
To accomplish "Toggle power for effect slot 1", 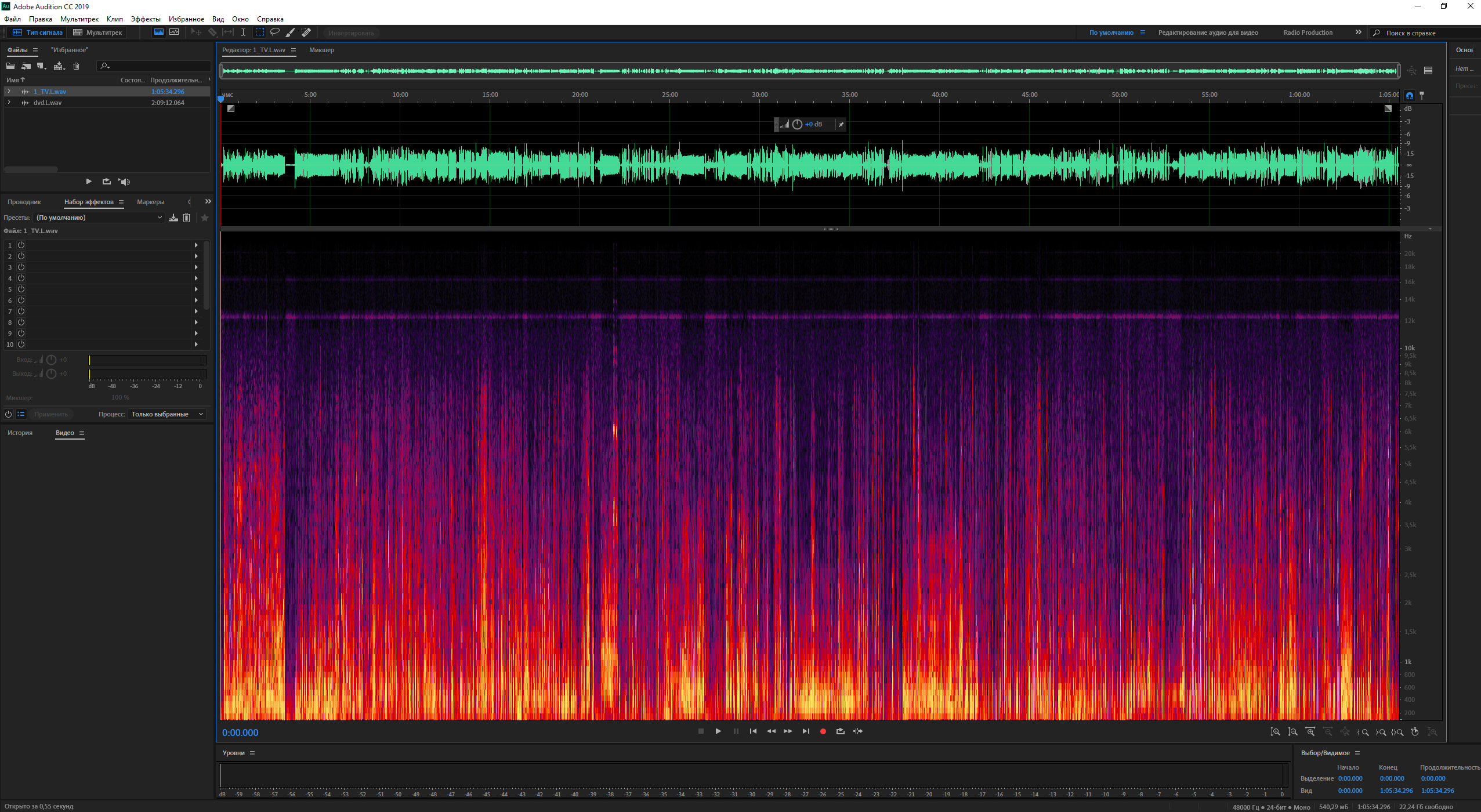I will pyautogui.click(x=21, y=245).
